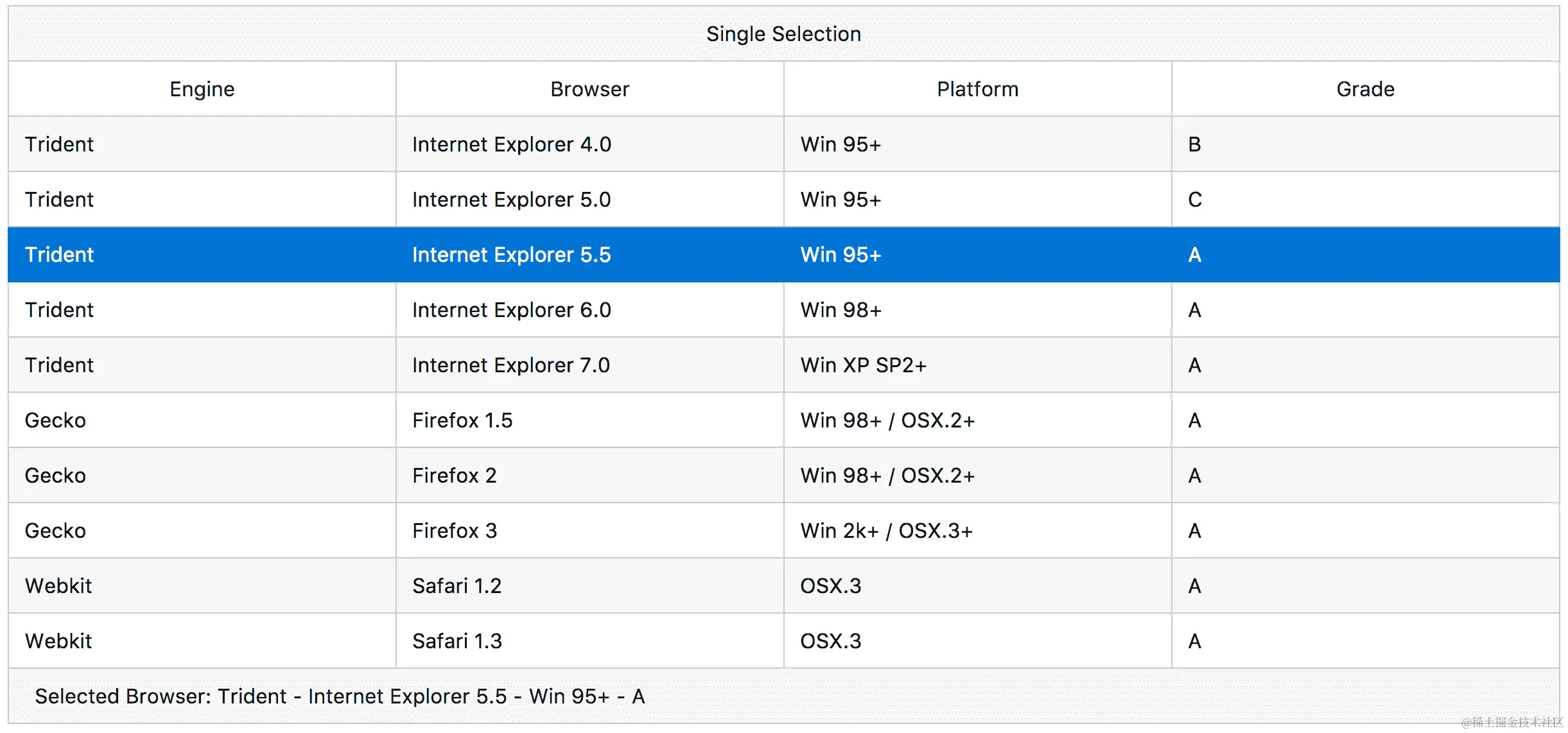Click the highlighted Internet Explorer 5.5 row
The height and width of the screenshot is (733, 1568).
click(x=511, y=255)
